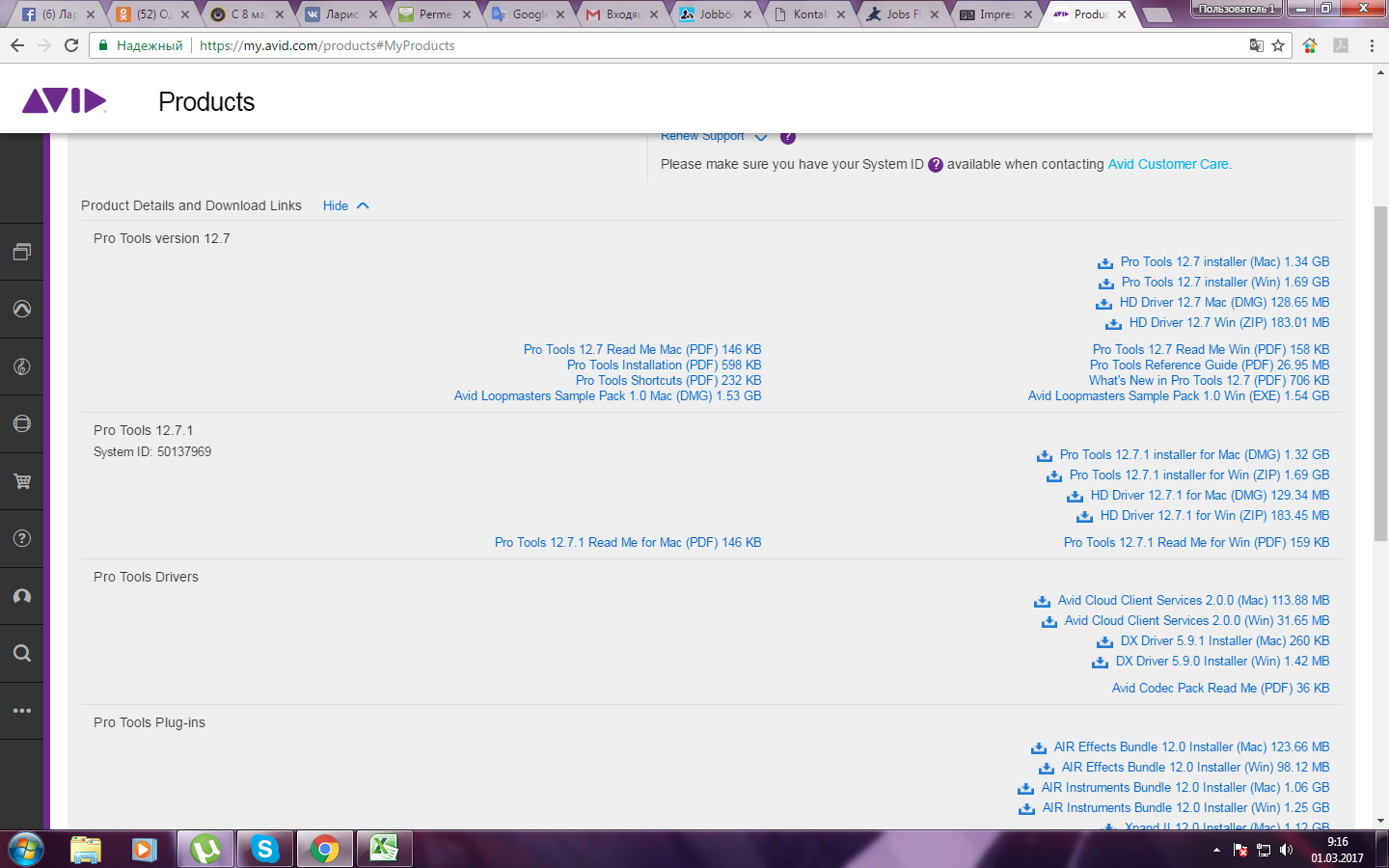The height and width of the screenshot is (868, 1389).
Task: Show hidden system tray icons arrow
Action: 1216,850
